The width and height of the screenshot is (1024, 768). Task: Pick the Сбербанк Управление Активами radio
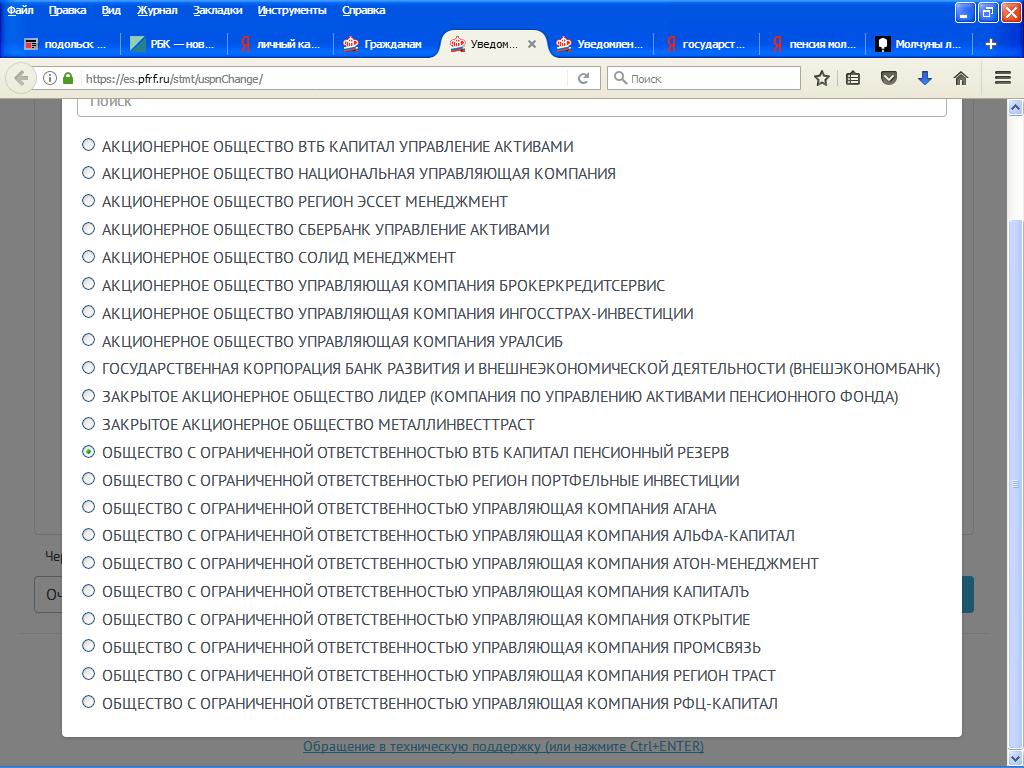89,229
